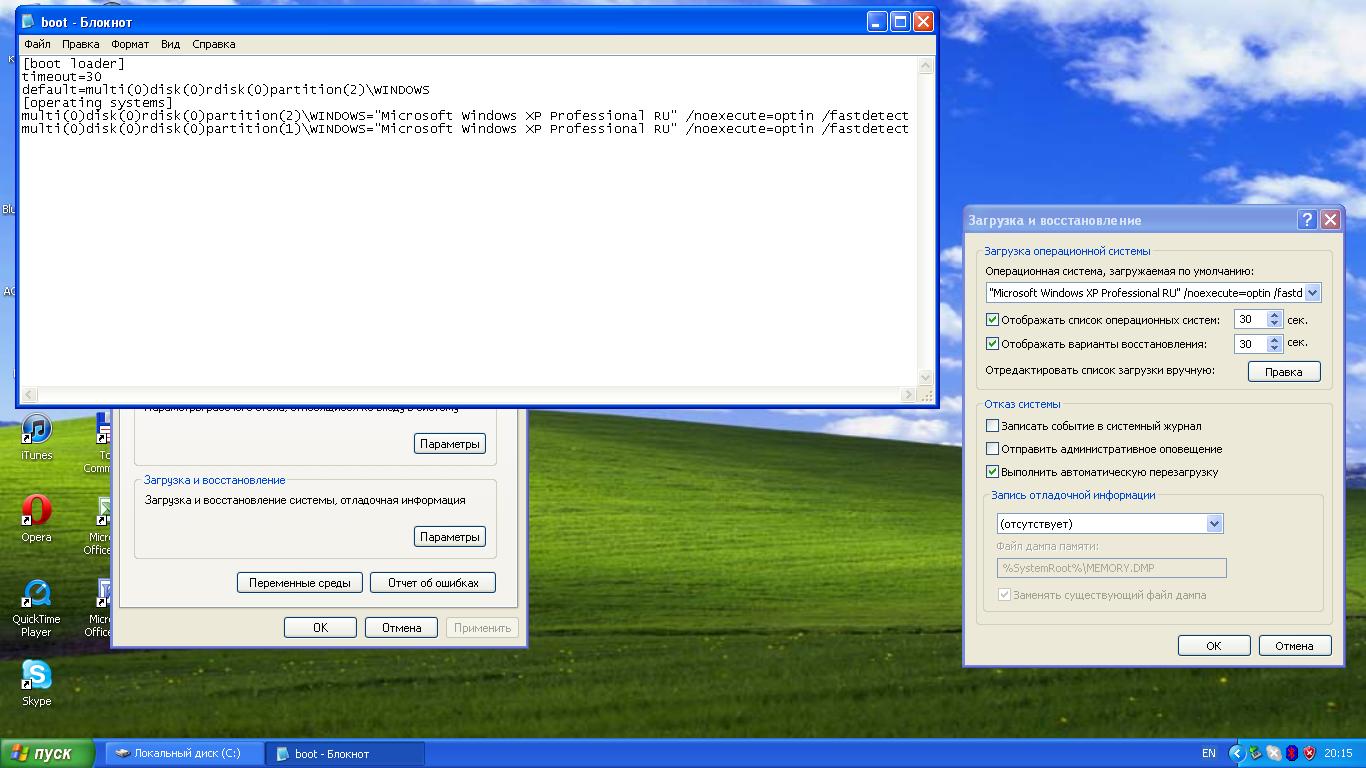This screenshot has width=1366, height=768.
Task: Select the Opera desktop icon
Action: [36, 518]
